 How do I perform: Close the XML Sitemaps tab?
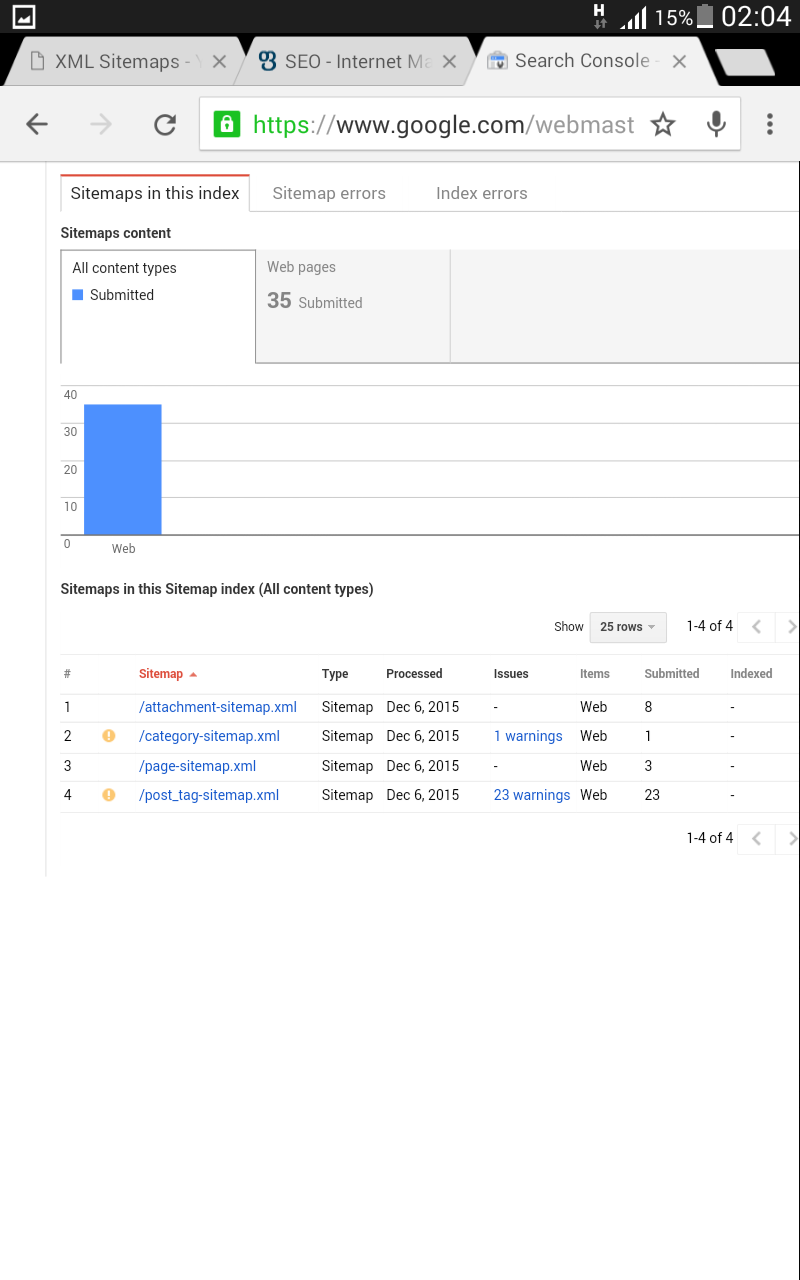[219, 62]
